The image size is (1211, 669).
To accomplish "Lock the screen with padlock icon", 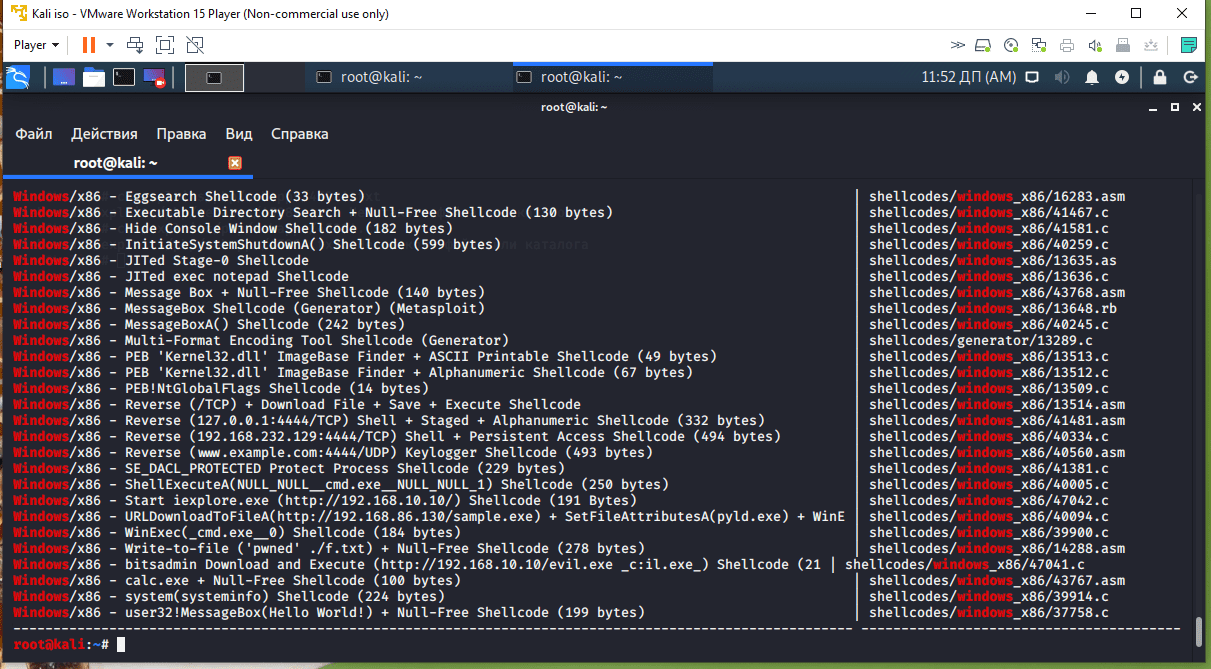I will (x=1160, y=77).
